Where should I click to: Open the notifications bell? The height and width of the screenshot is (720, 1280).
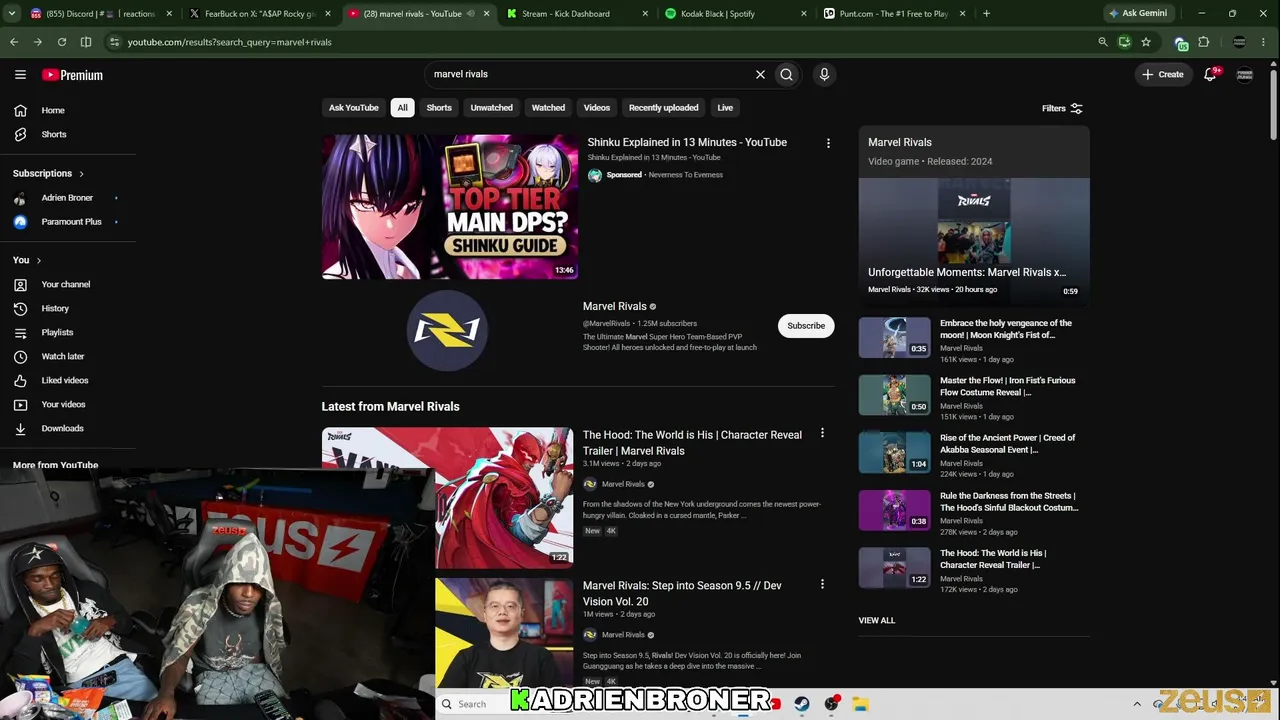click(1210, 74)
